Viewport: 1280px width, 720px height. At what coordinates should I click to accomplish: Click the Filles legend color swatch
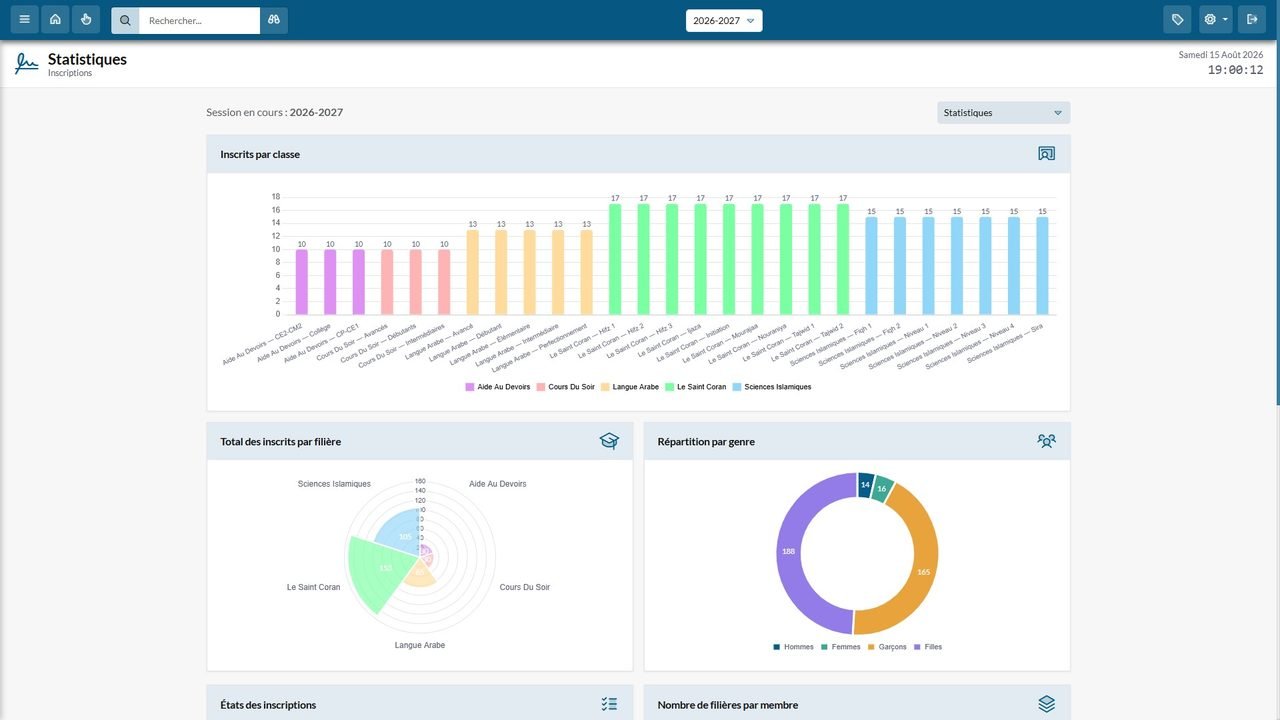(917, 647)
